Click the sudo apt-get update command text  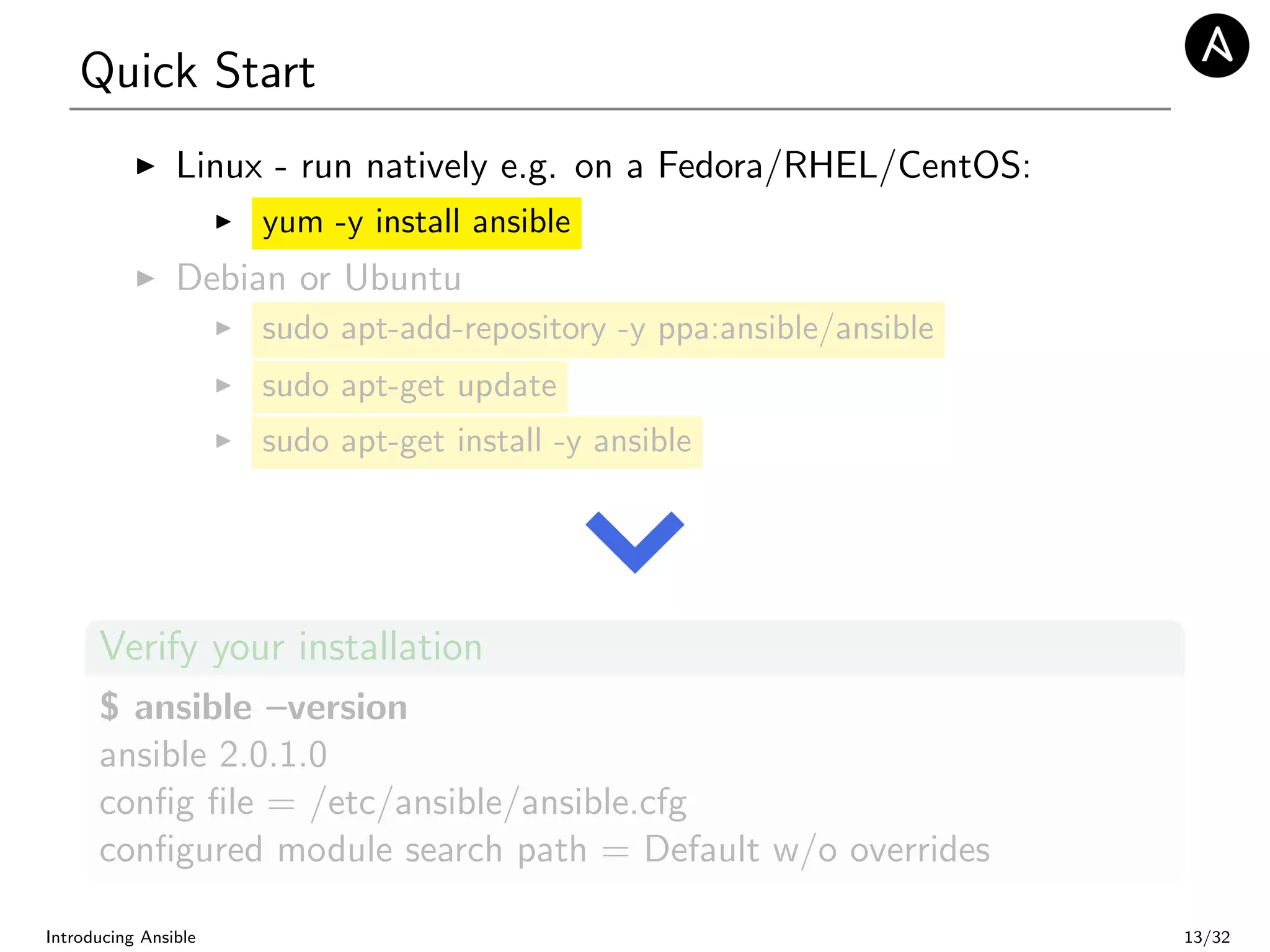coord(409,387)
